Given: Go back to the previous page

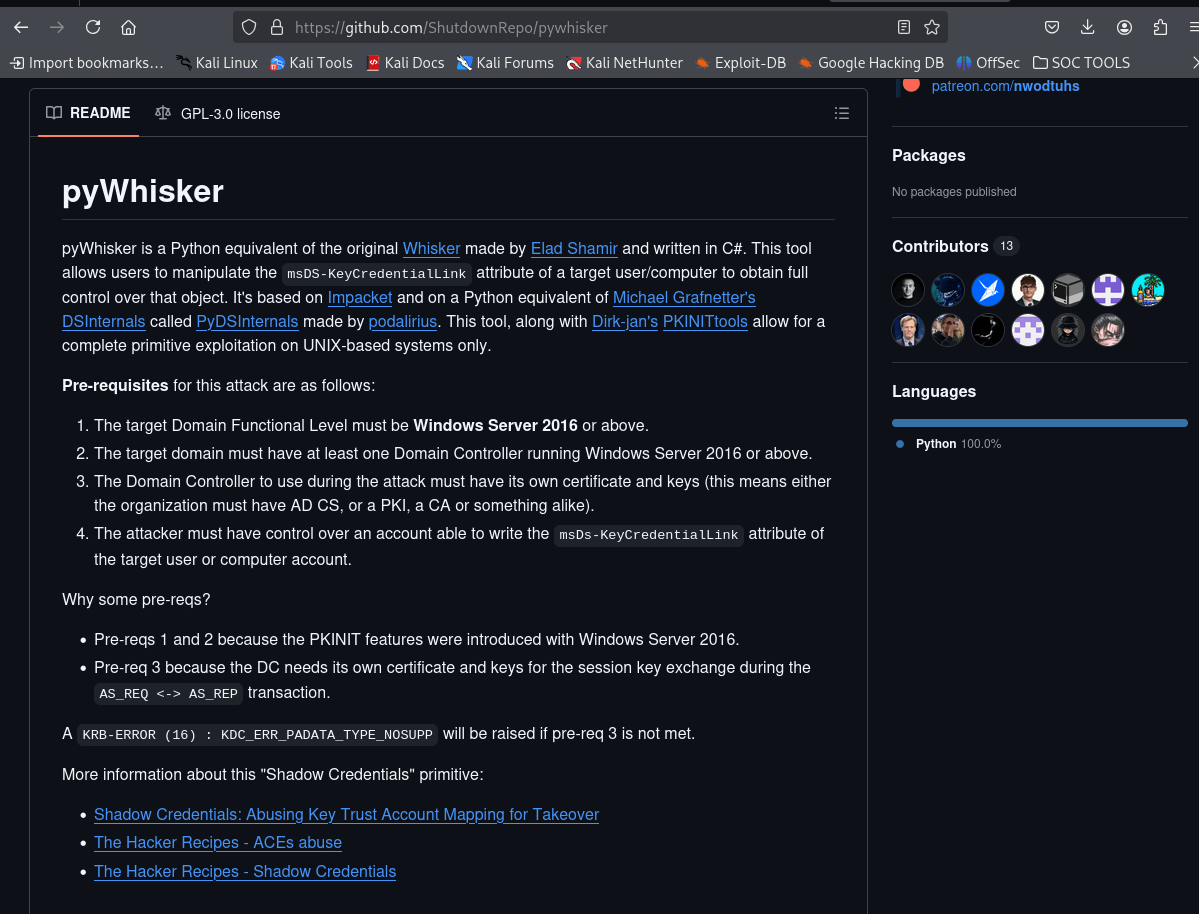Looking at the screenshot, I should [x=21, y=28].
